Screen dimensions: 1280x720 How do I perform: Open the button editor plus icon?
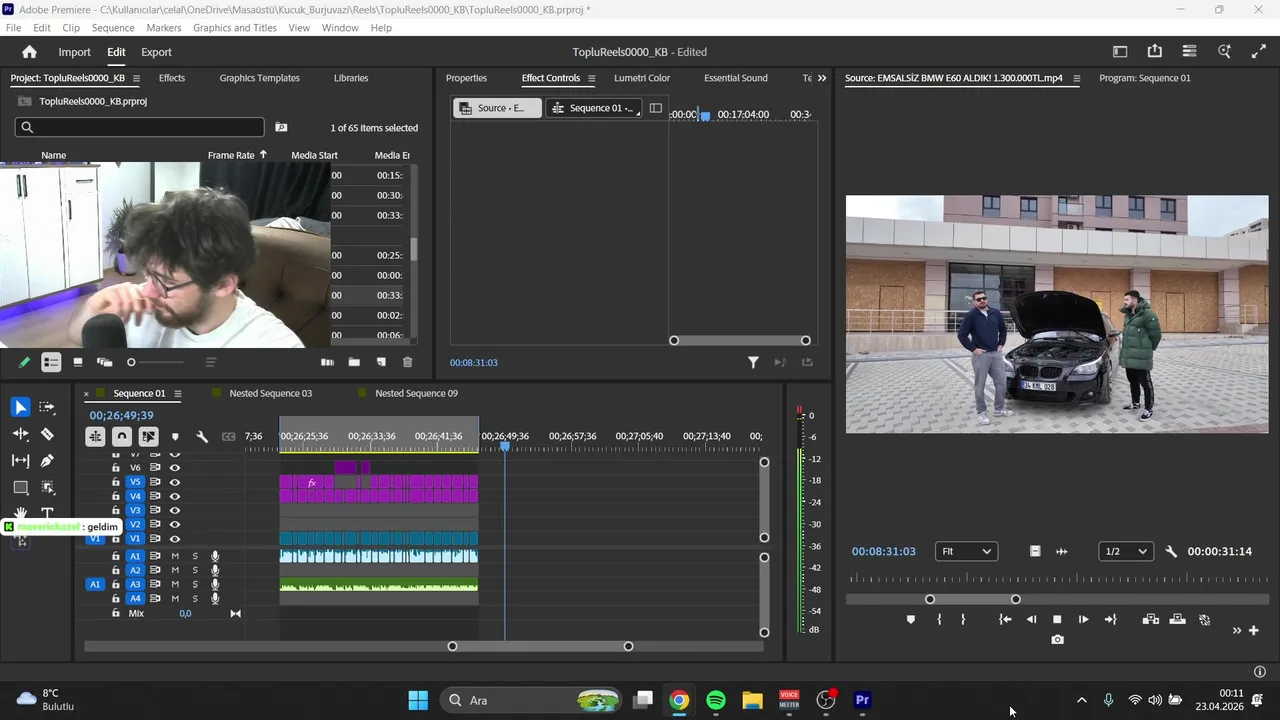click(1254, 630)
